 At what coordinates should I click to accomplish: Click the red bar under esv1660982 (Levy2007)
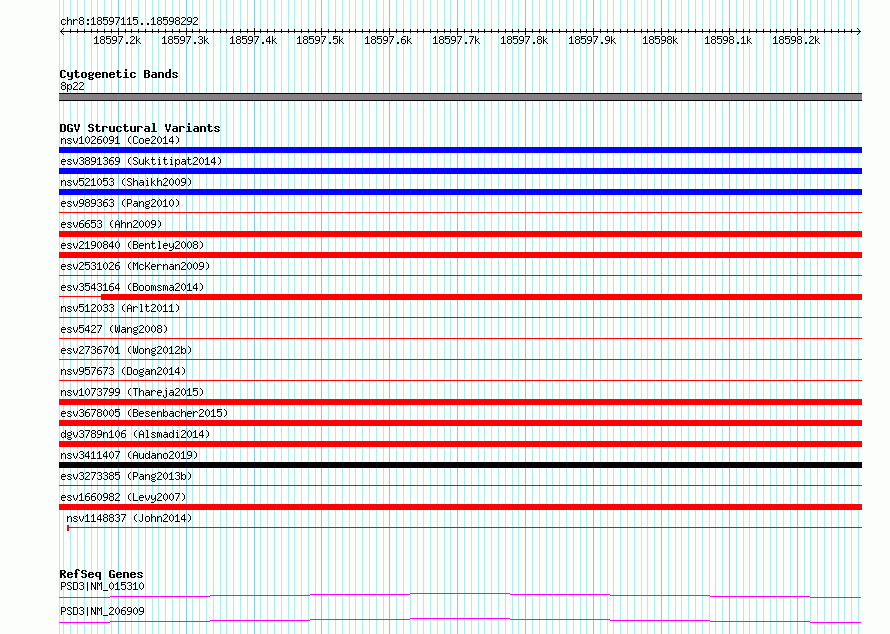pyautogui.click(x=460, y=507)
